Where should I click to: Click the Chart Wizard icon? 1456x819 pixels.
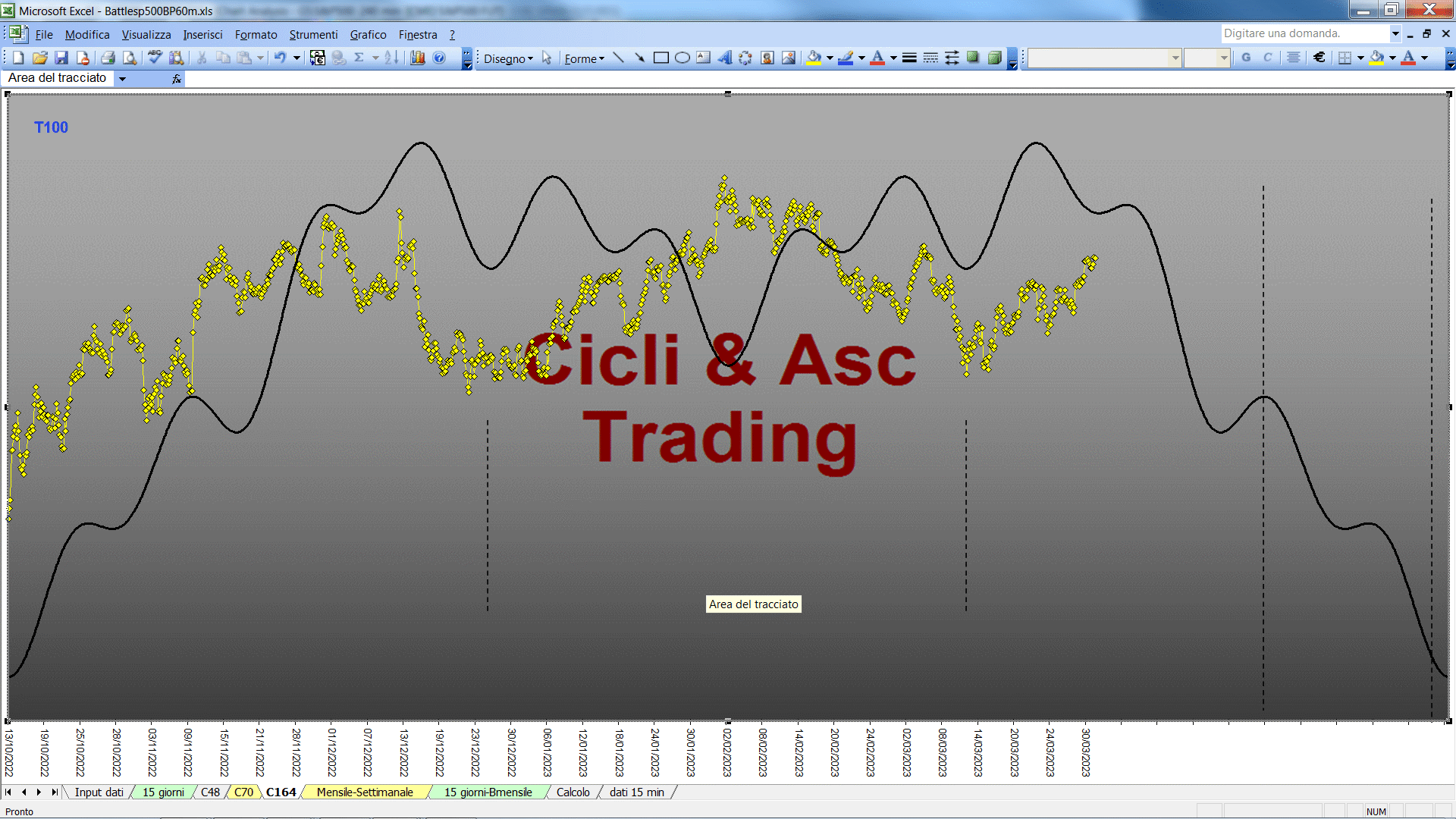tap(417, 58)
